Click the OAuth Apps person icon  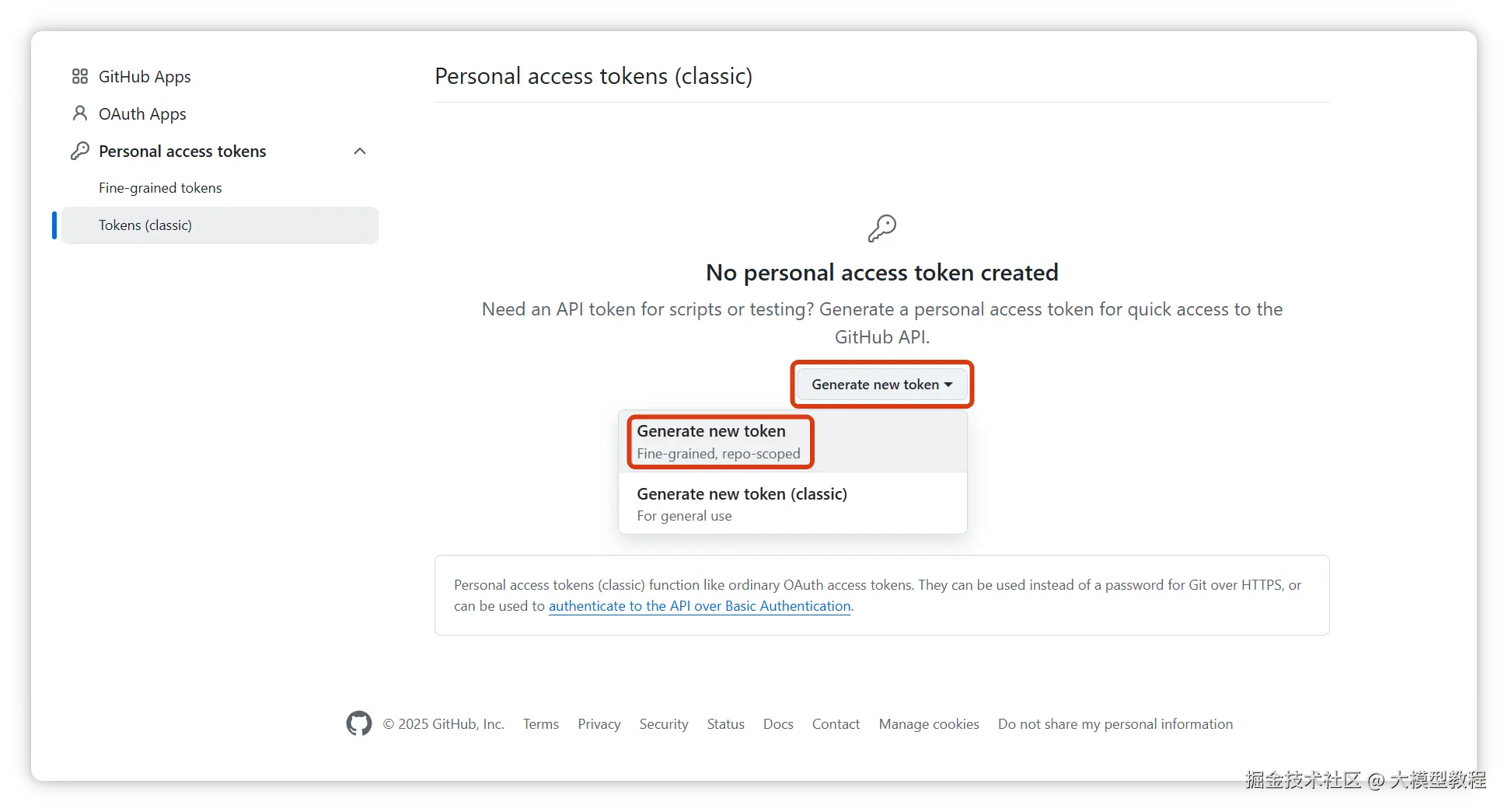point(79,113)
